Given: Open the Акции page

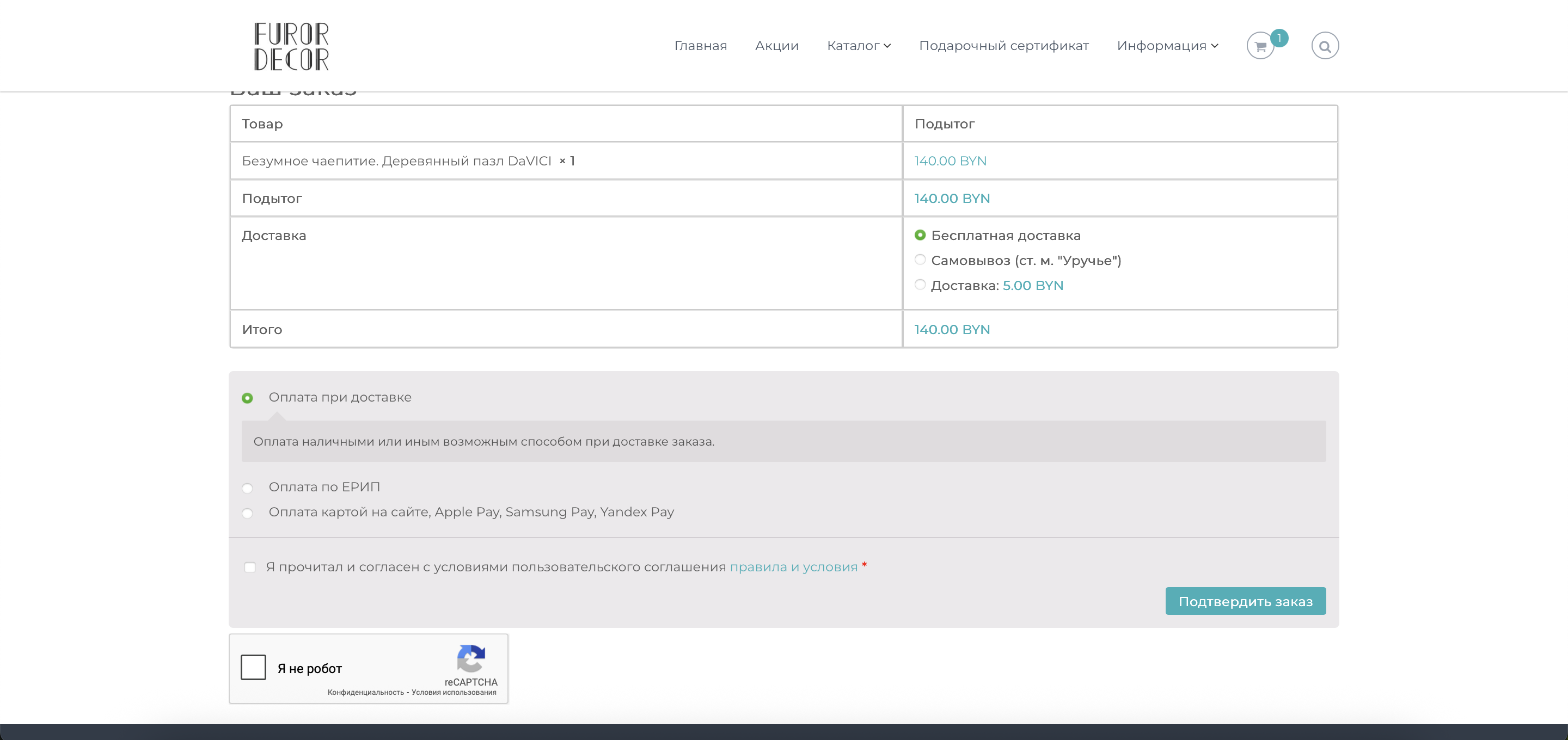Looking at the screenshot, I should [777, 46].
